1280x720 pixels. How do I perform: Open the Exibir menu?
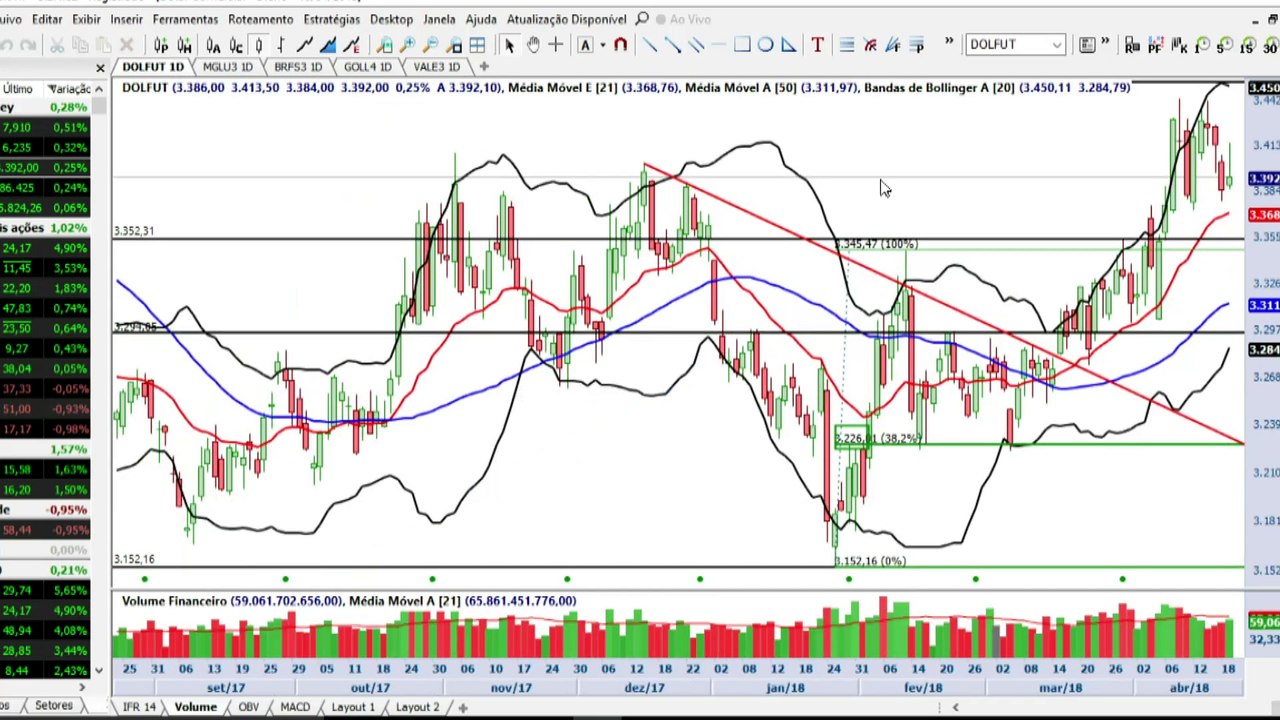click(86, 19)
